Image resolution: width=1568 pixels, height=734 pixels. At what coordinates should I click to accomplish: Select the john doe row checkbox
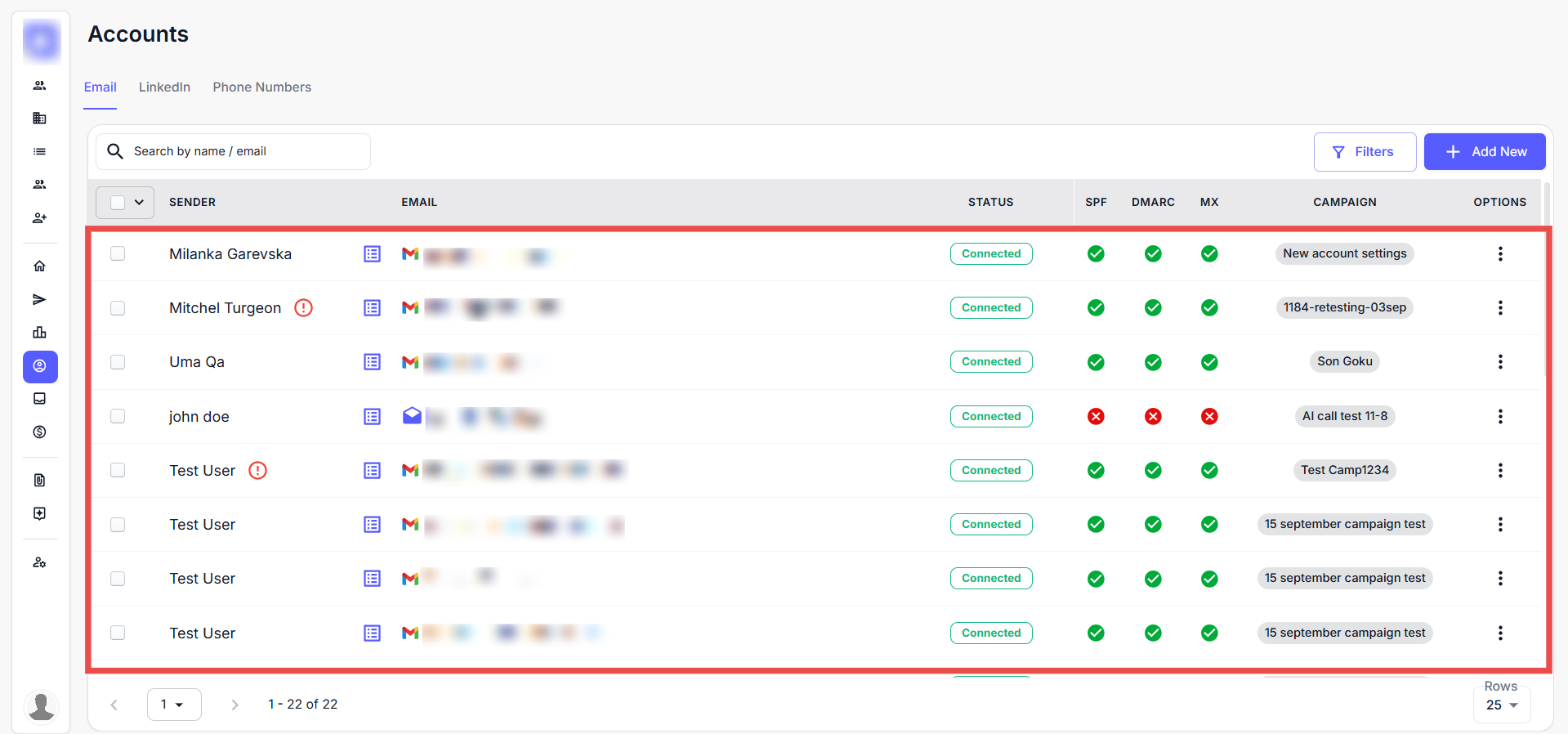pos(118,416)
